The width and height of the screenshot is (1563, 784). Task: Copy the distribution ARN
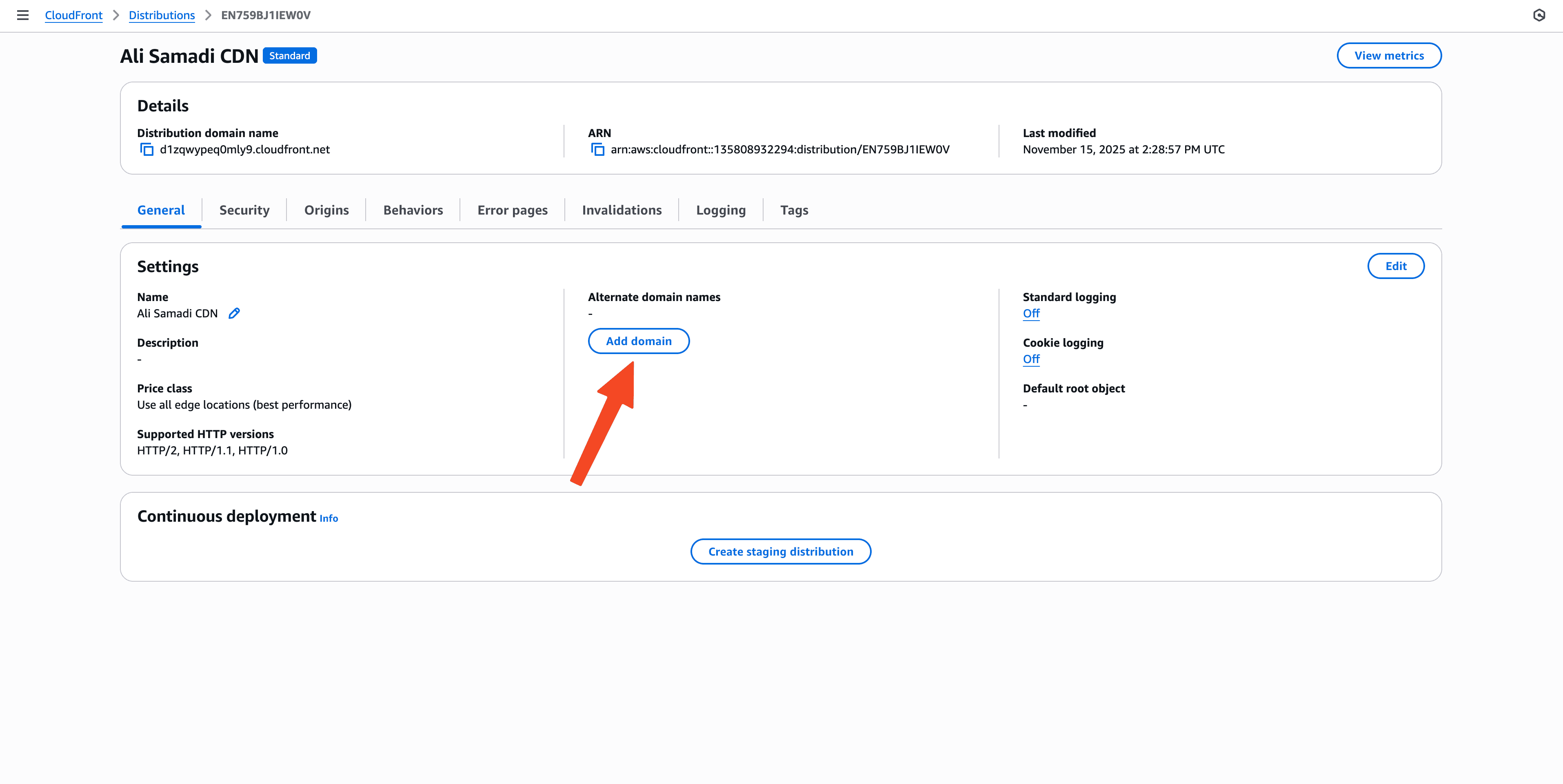tap(597, 149)
